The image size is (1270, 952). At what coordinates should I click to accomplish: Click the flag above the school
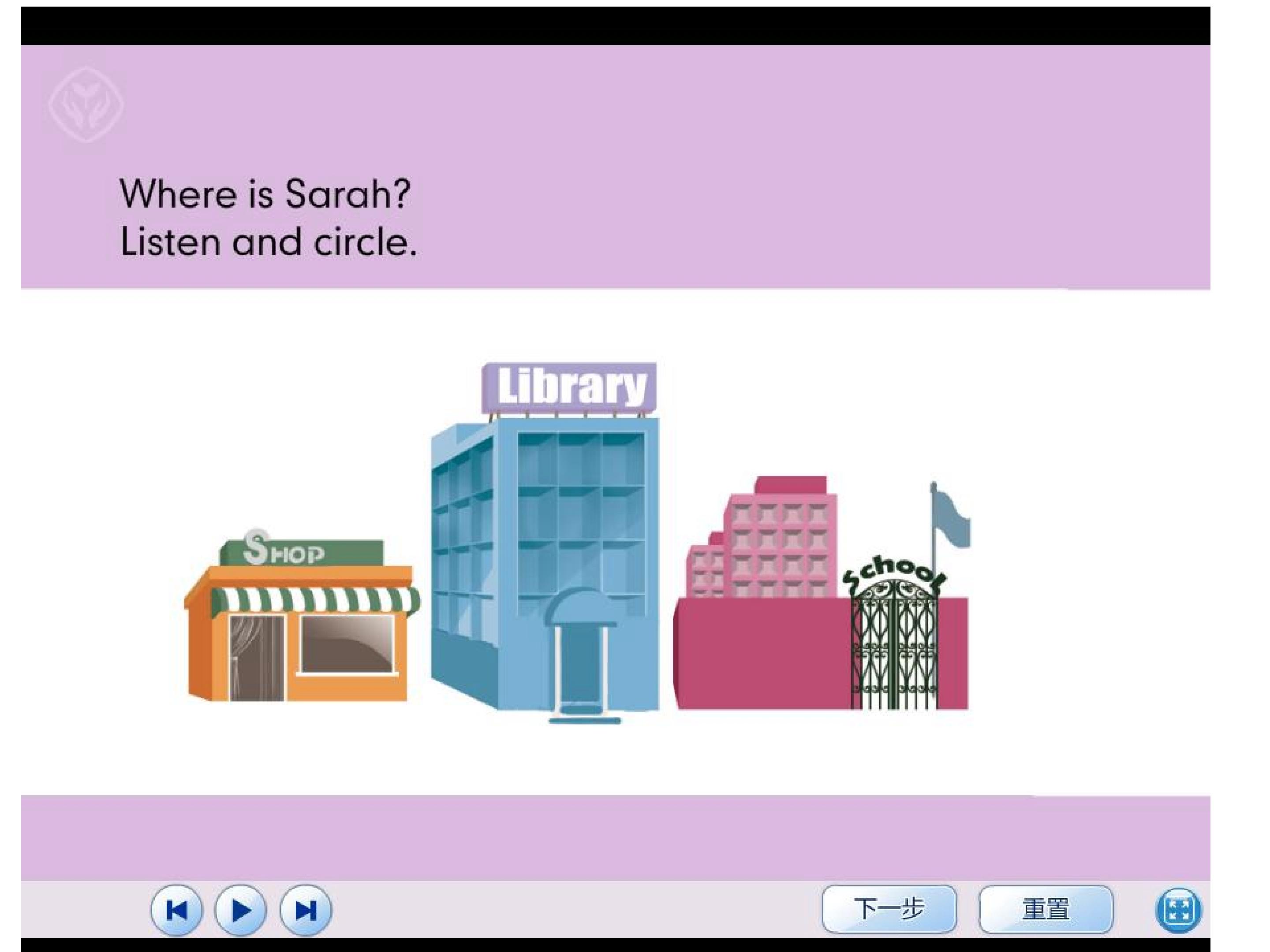[x=952, y=519]
